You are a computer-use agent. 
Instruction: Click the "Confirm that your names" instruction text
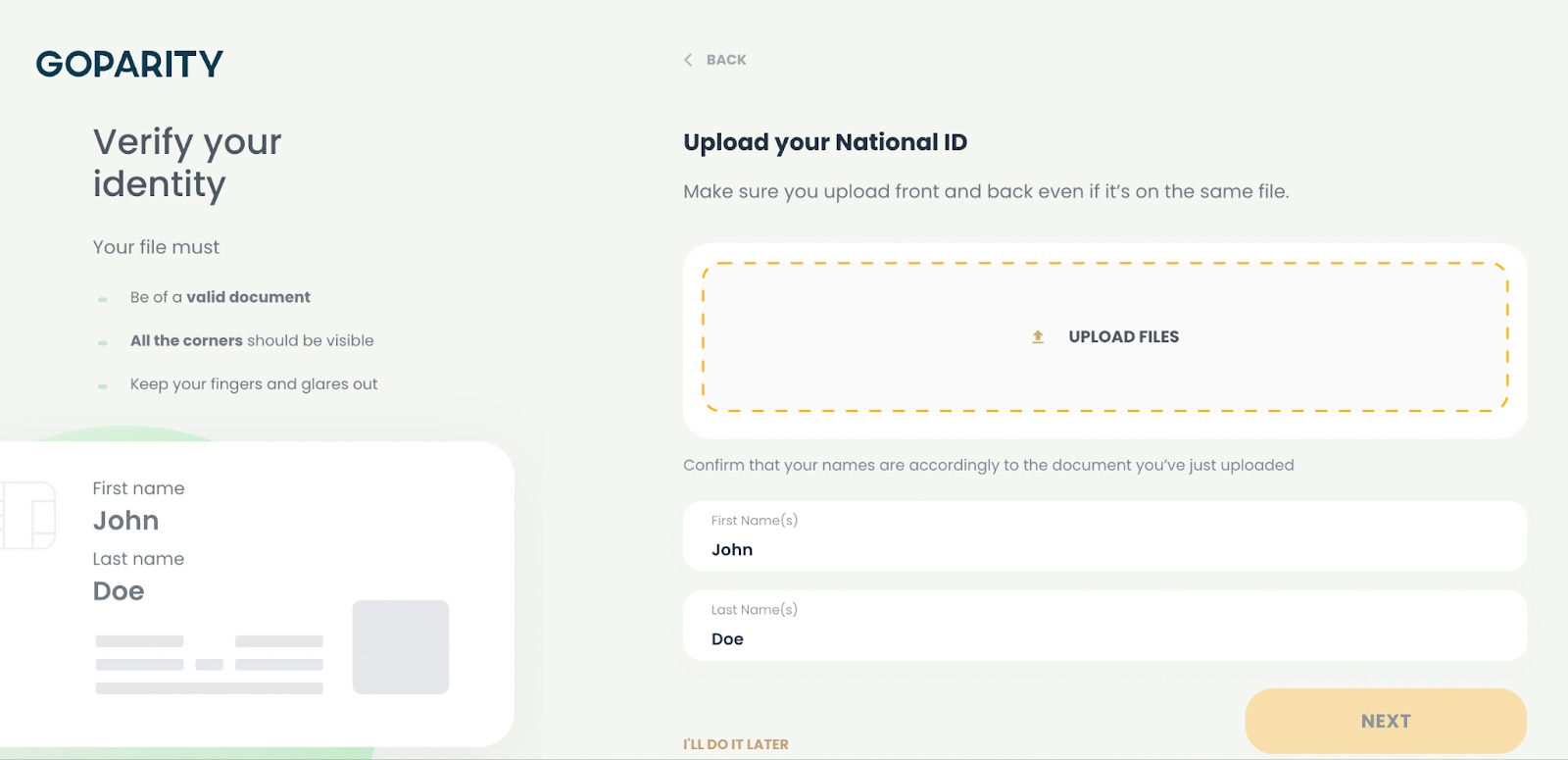point(988,465)
